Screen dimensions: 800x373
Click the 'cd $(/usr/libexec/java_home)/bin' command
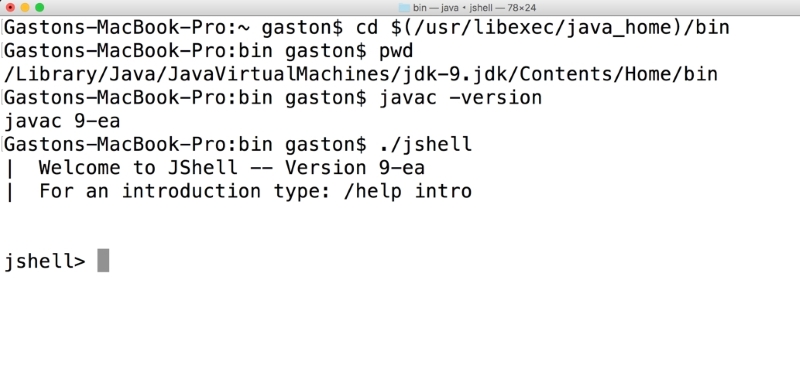point(543,27)
